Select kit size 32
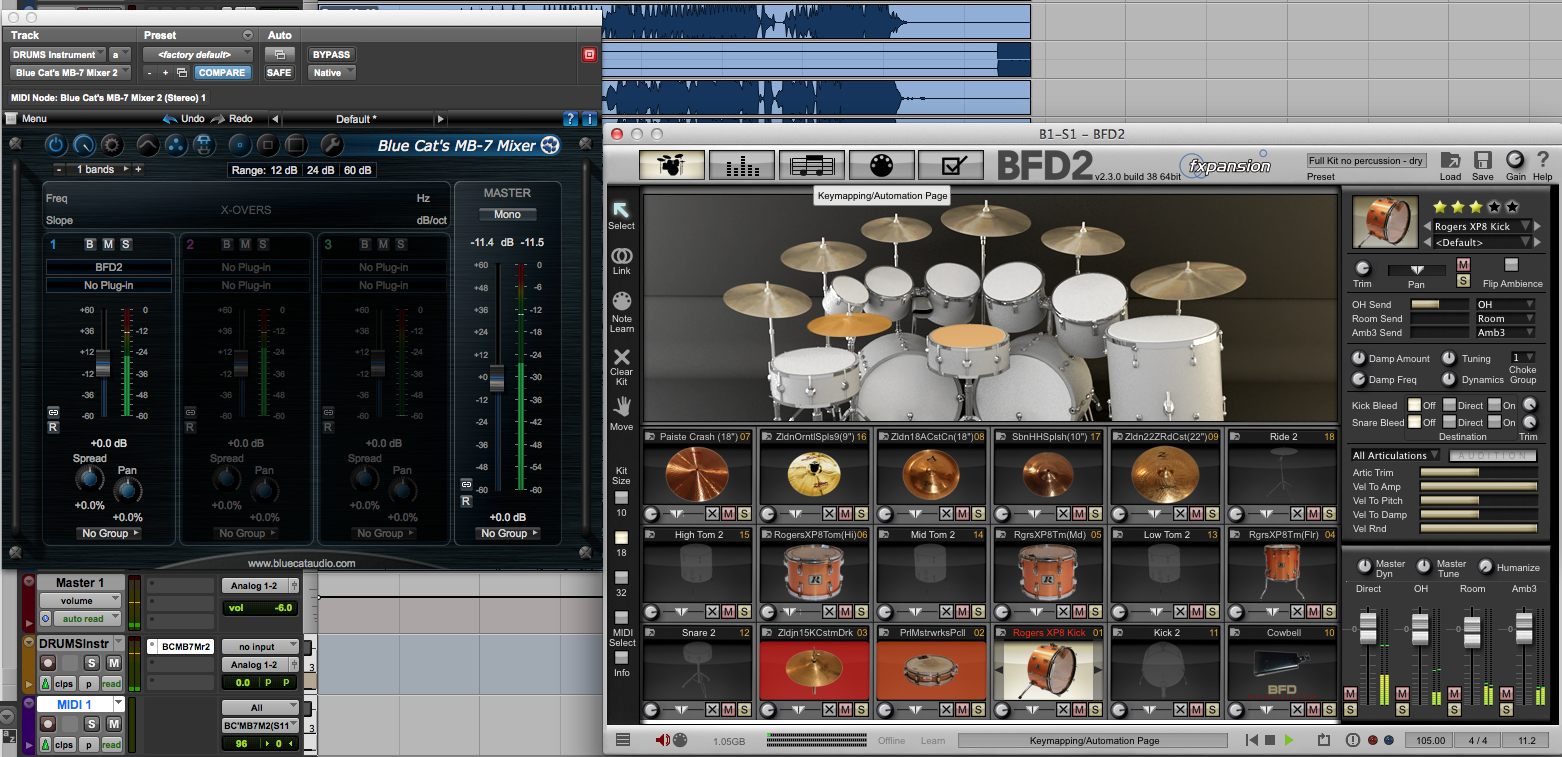This screenshot has width=1562, height=757. pyautogui.click(x=622, y=577)
